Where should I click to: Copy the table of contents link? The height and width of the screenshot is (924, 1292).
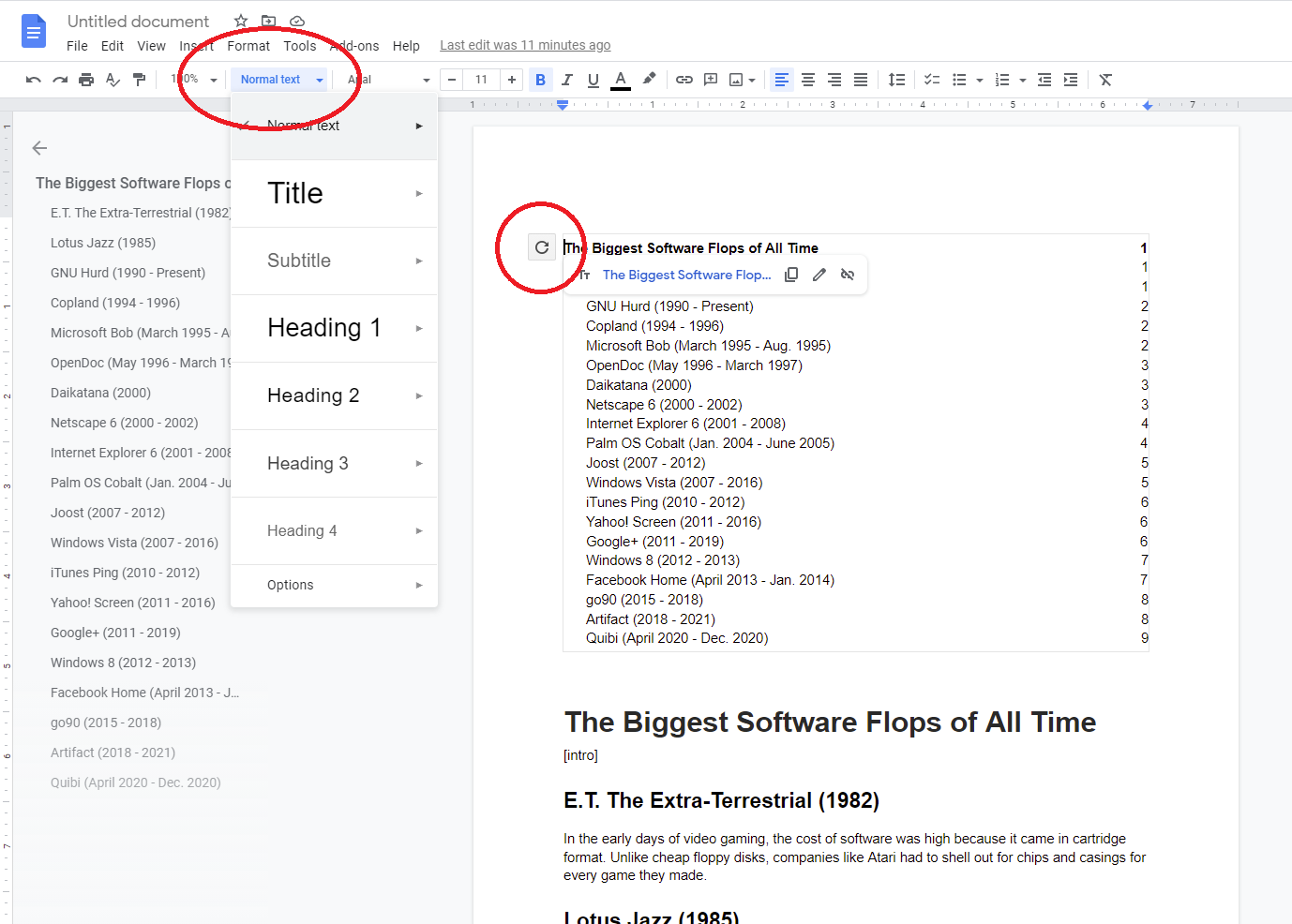(x=791, y=274)
